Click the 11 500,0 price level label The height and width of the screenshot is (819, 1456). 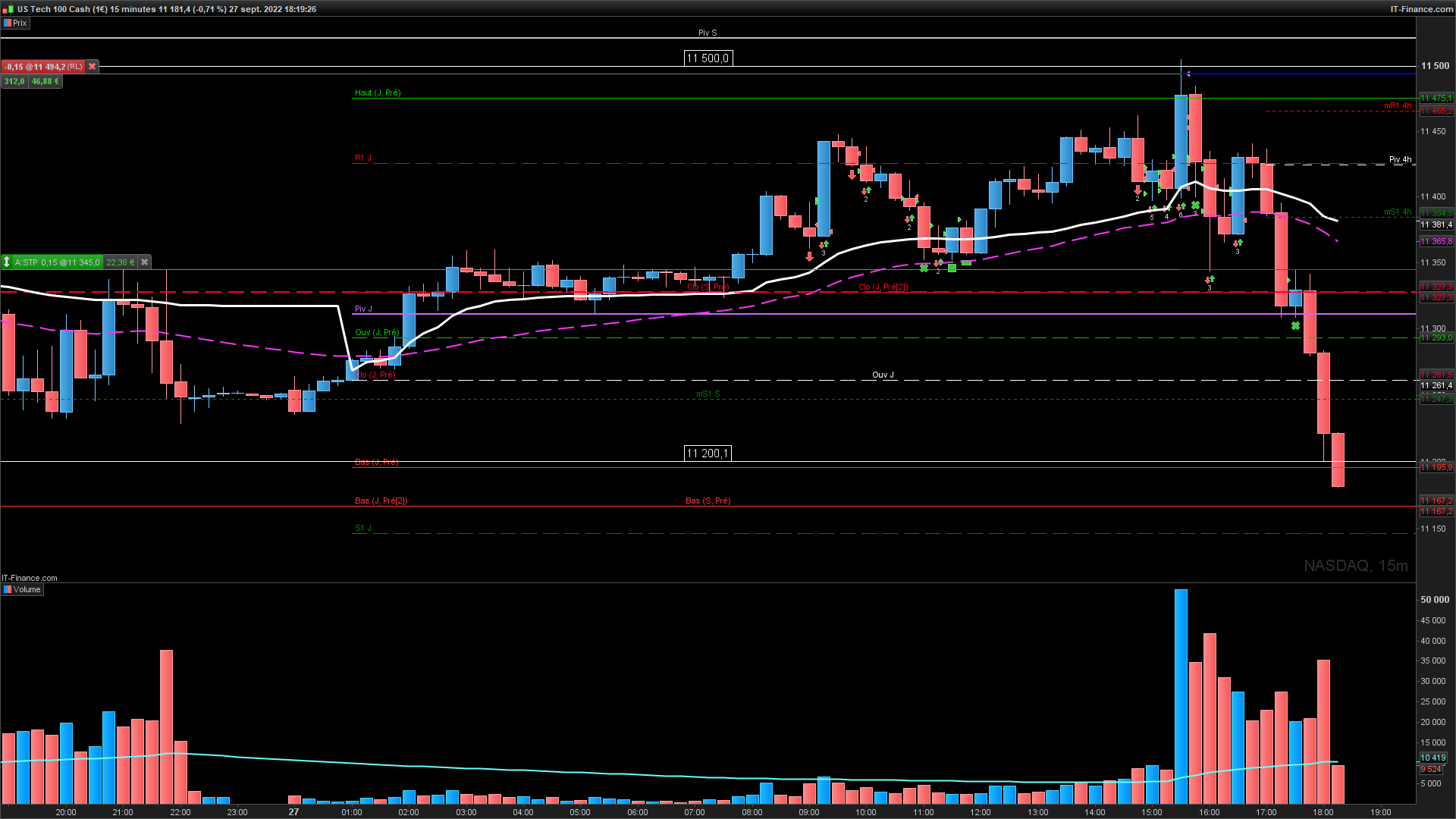point(707,58)
